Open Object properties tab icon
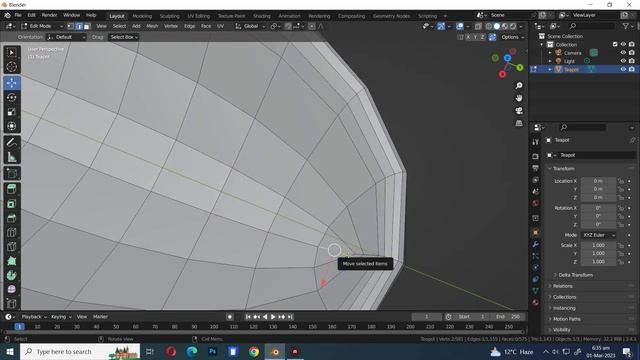The height and width of the screenshot is (360, 640). point(536,232)
